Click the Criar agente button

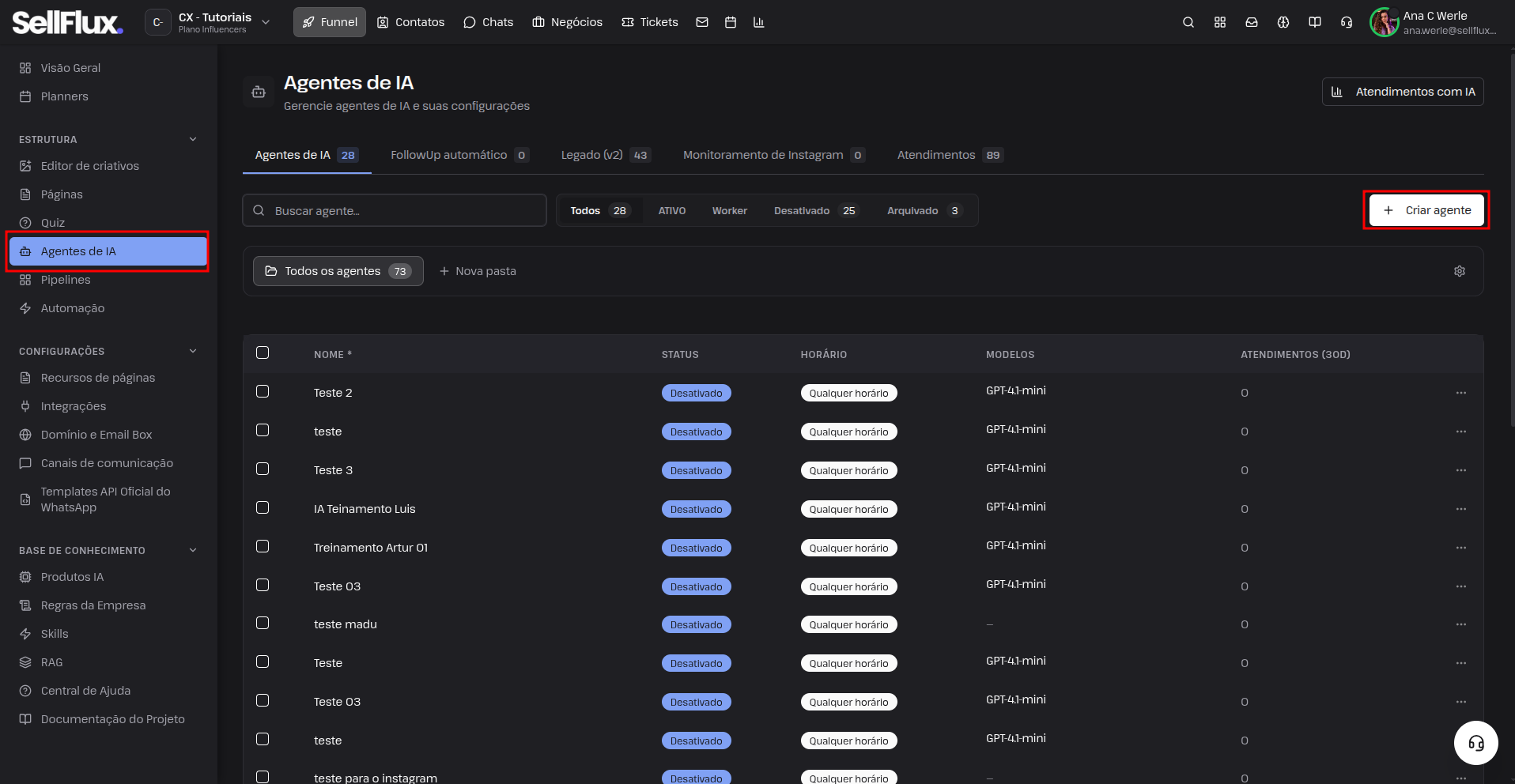1426,210
